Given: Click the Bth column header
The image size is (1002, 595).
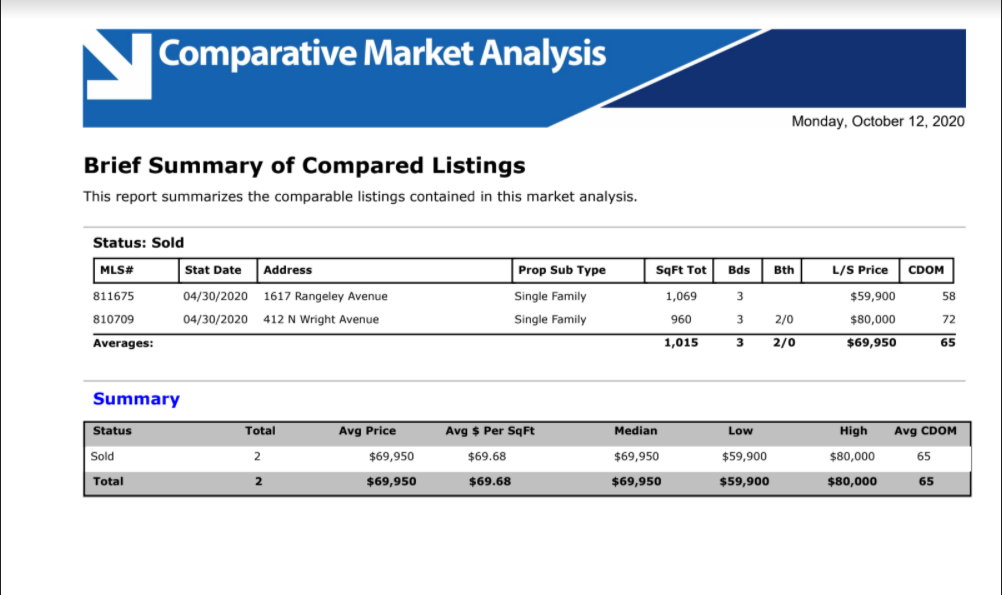Looking at the screenshot, I should pyautogui.click(x=783, y=270).
